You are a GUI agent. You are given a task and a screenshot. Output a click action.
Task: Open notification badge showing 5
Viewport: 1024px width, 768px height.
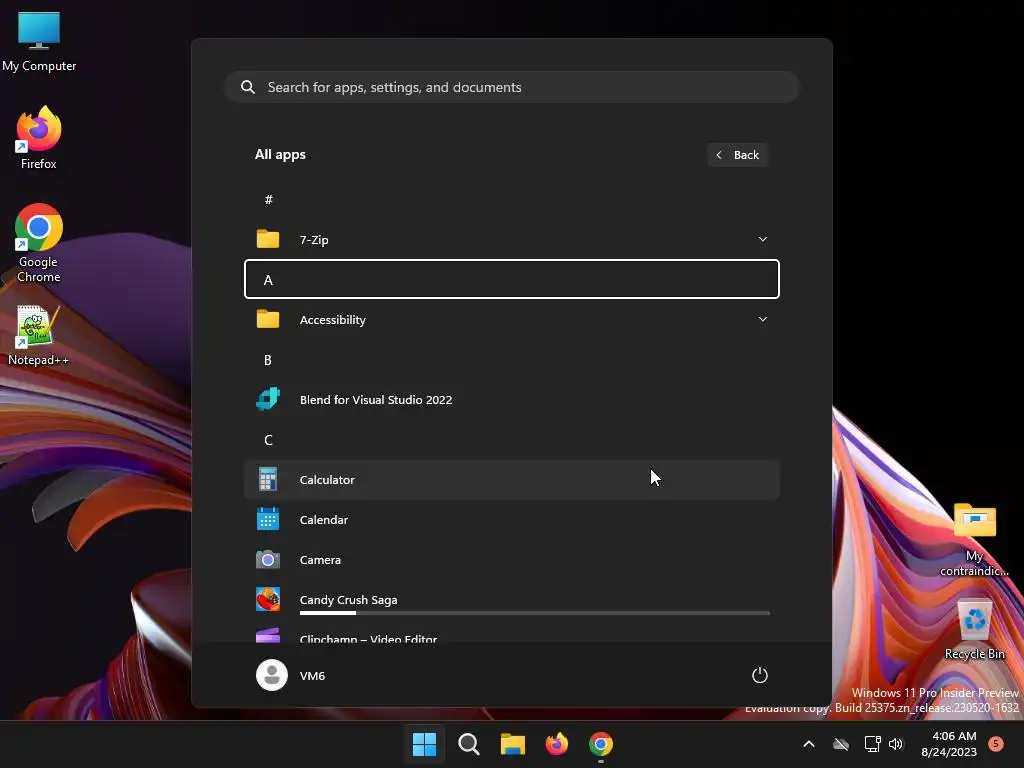pyautogui.click(x=996, y=744)
